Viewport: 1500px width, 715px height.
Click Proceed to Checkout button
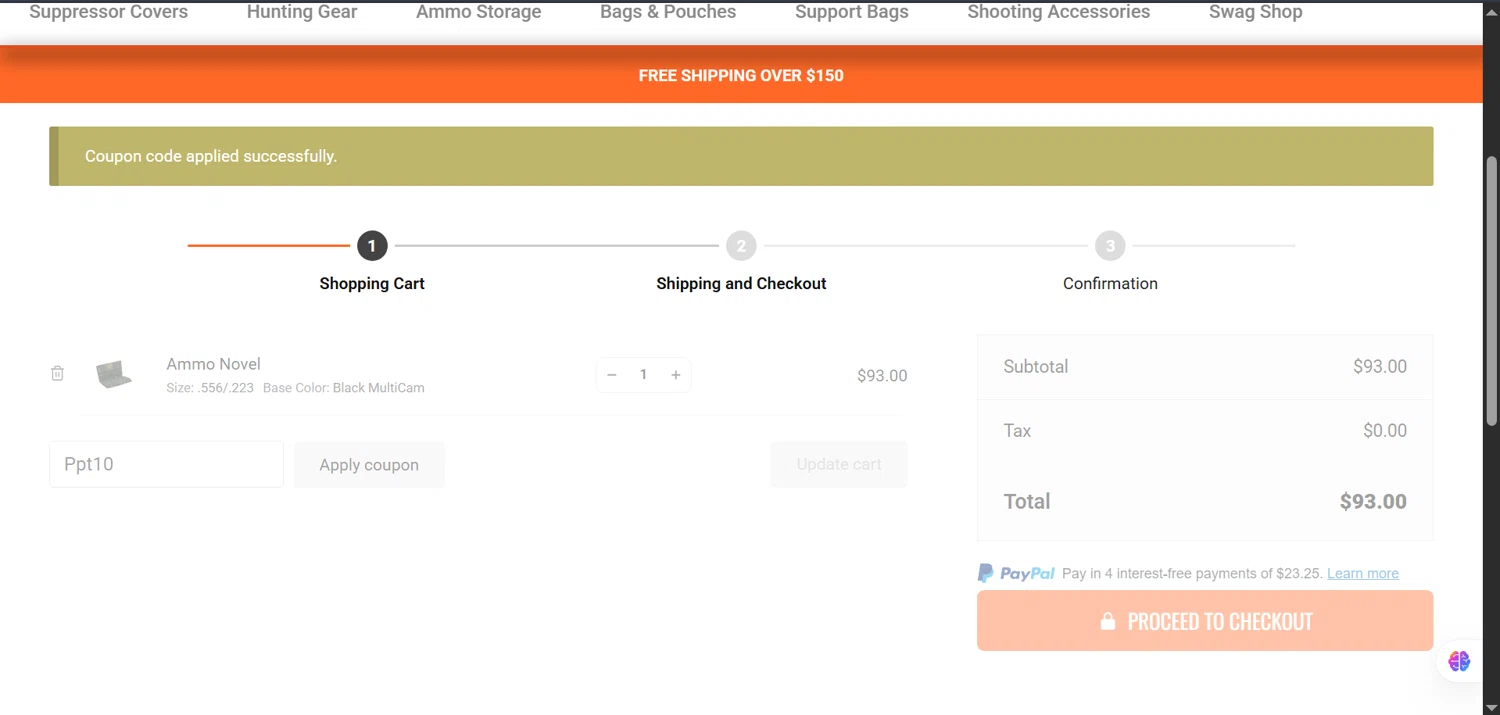click(1205, 621)
